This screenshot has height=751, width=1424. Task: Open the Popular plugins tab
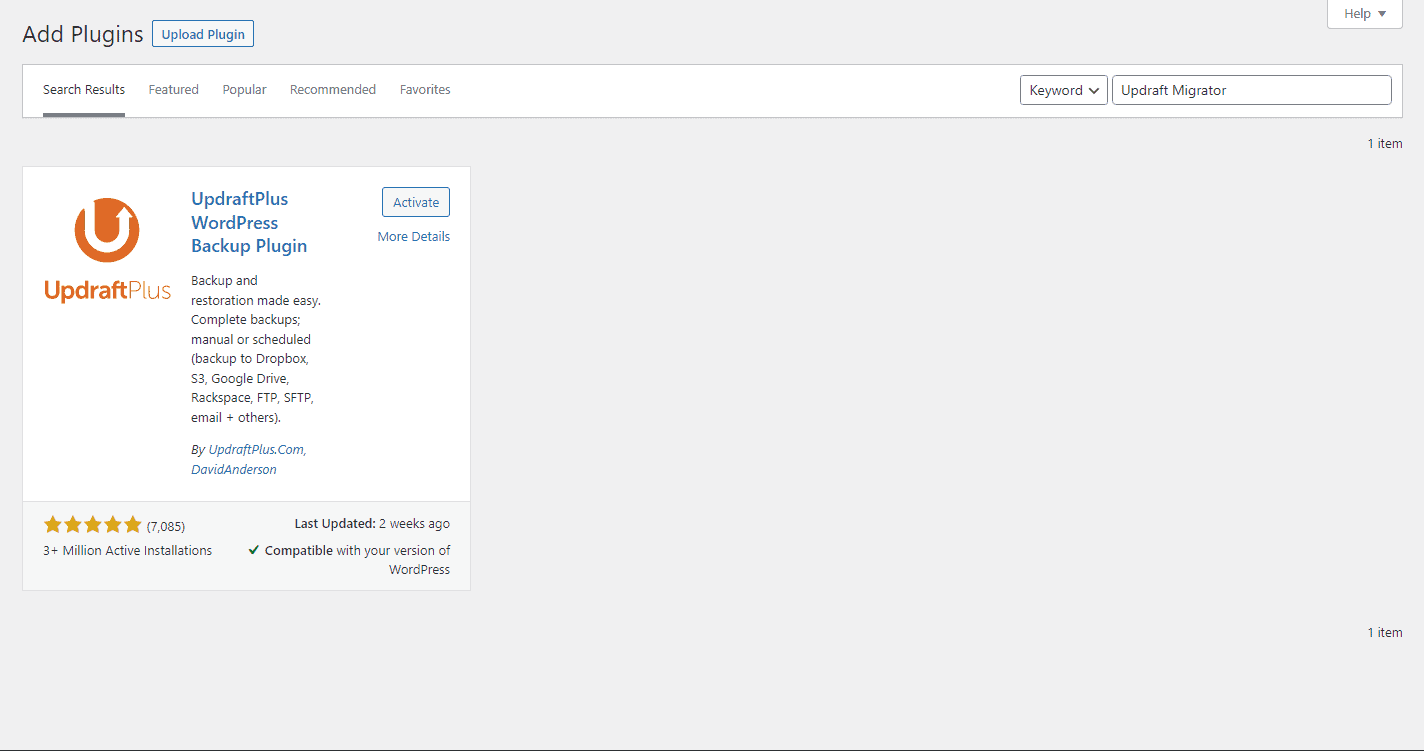(x=245, y=90)
